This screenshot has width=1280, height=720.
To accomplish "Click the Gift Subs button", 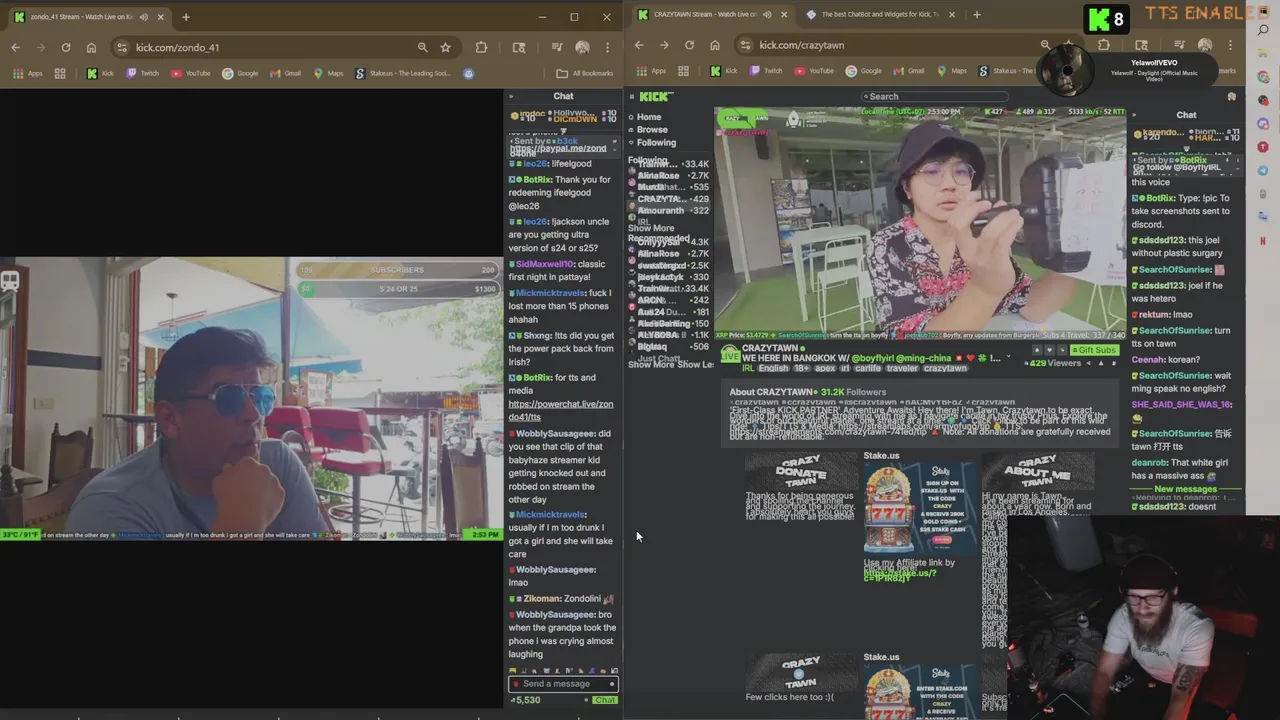I will [1093, 350].
